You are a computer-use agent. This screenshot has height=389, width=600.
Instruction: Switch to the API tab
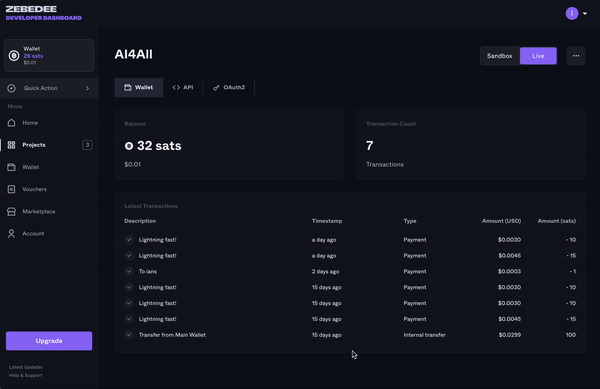coord(183,88)
